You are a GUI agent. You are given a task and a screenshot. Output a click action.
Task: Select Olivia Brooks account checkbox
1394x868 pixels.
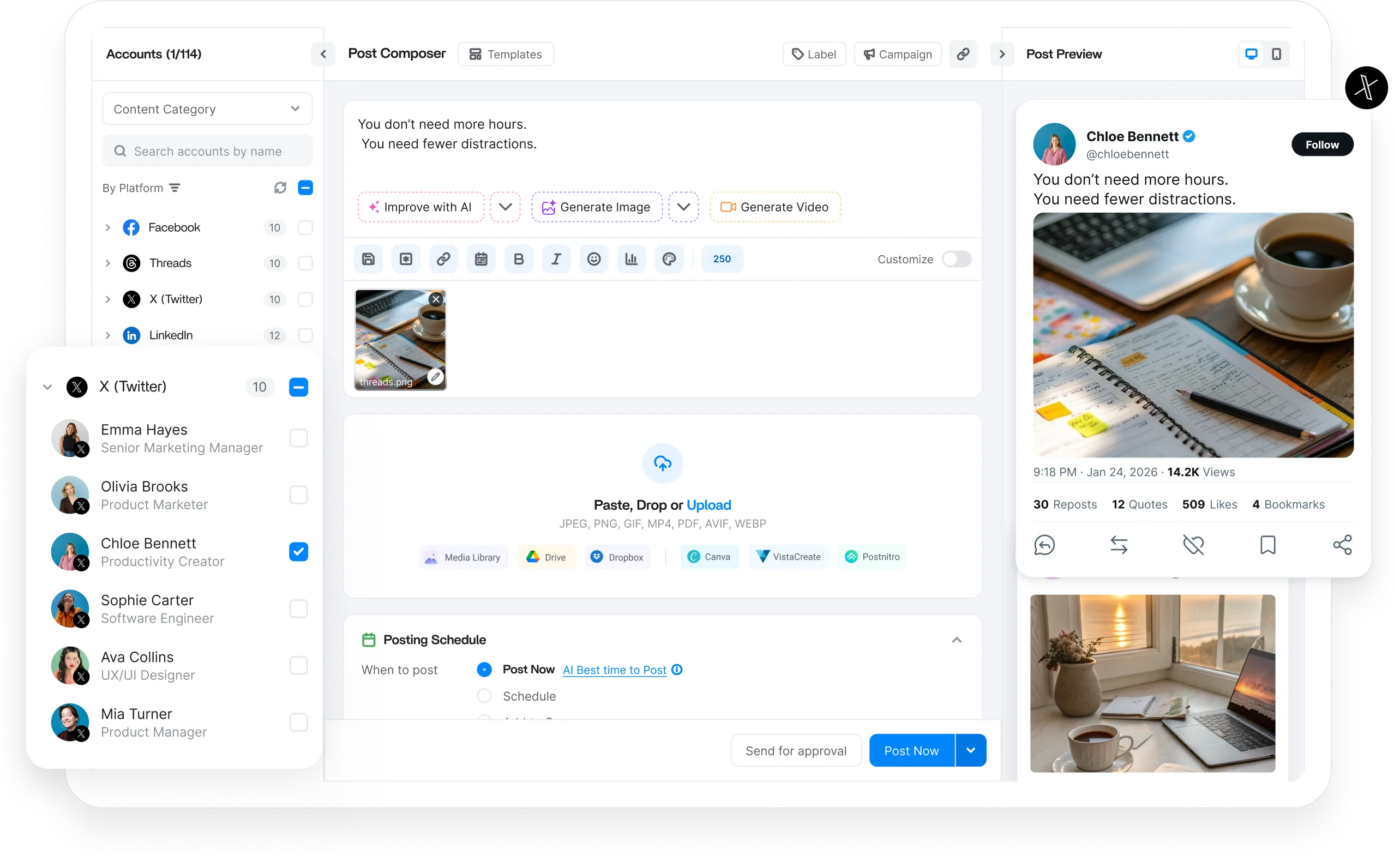[298, 495]
